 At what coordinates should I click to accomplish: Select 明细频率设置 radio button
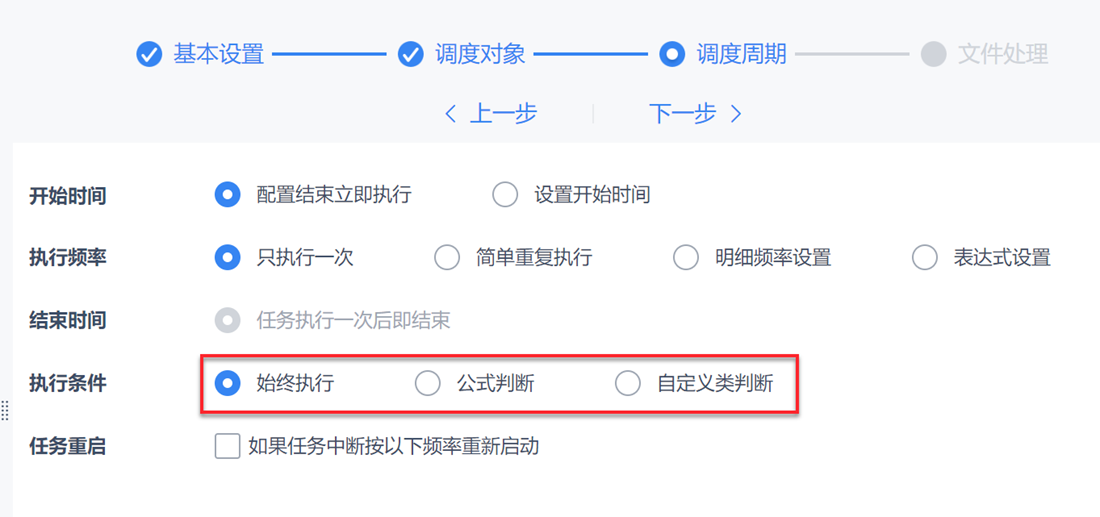[686, 258]
